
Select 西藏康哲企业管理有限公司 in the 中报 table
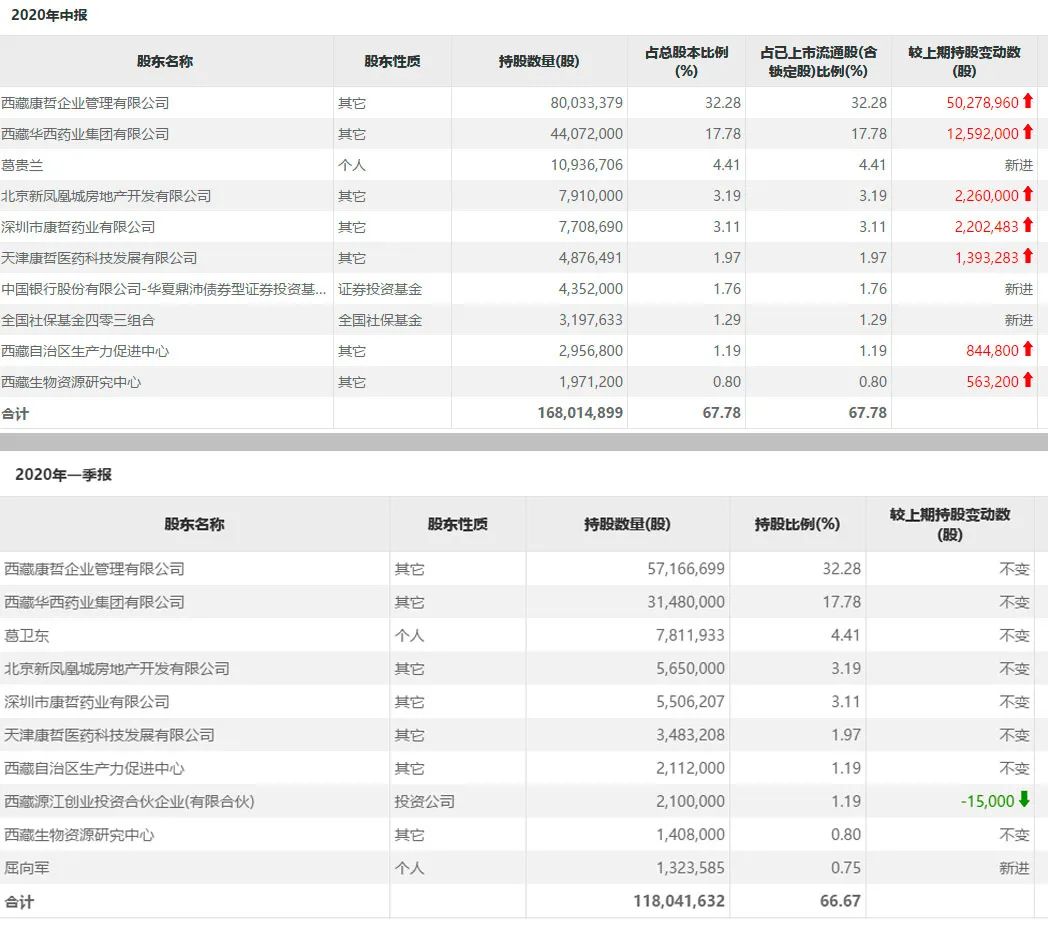85,103
